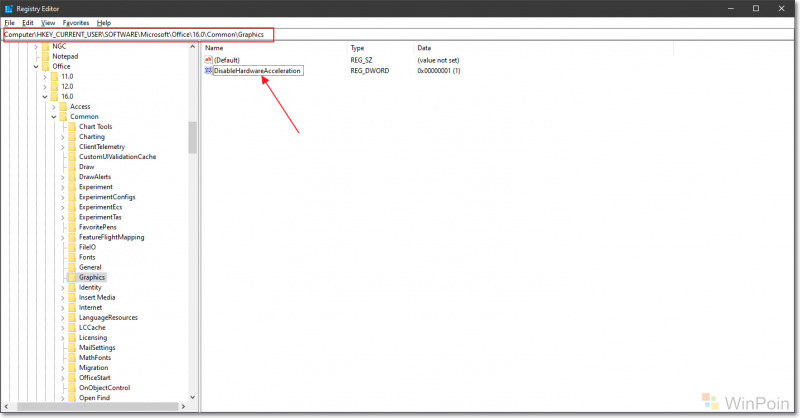This screenshot has width=800, height=418.
Task: Select the Migration key
Action: (93, 368)
